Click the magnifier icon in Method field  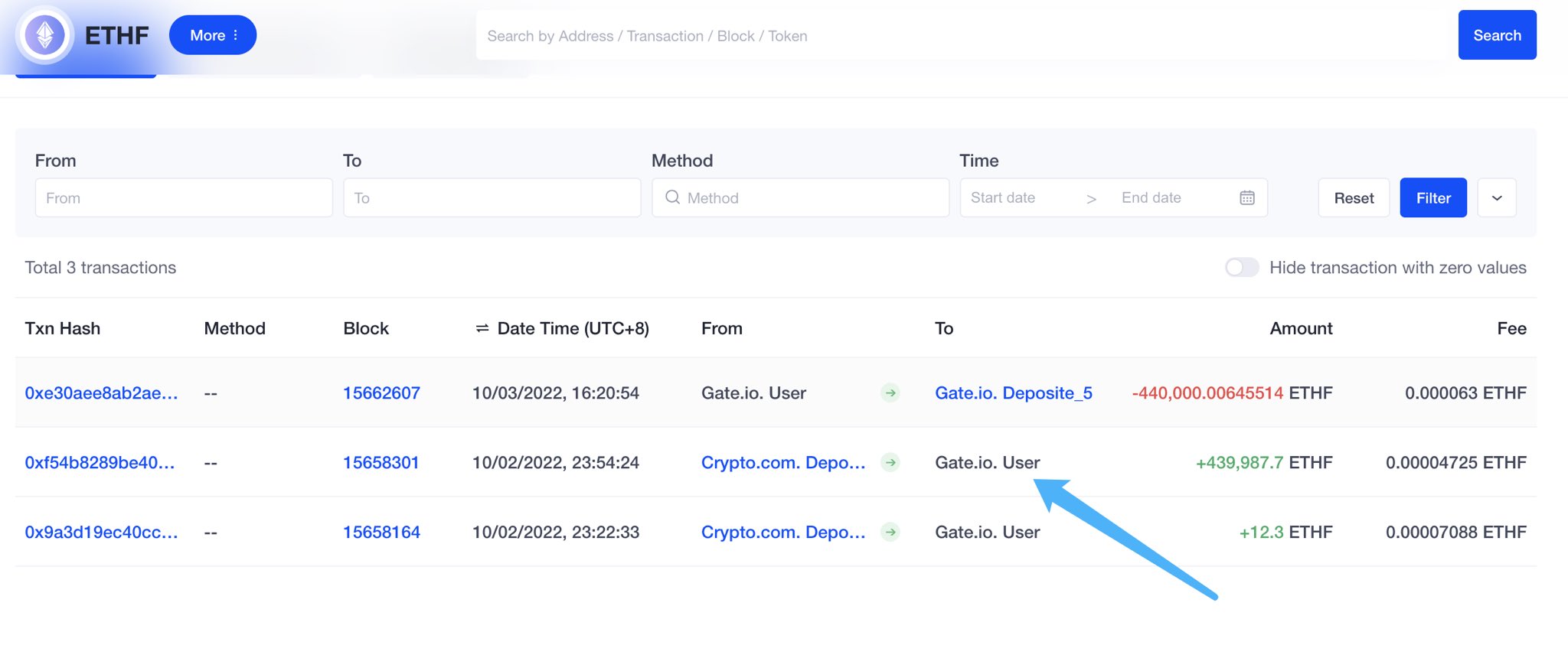672,197
